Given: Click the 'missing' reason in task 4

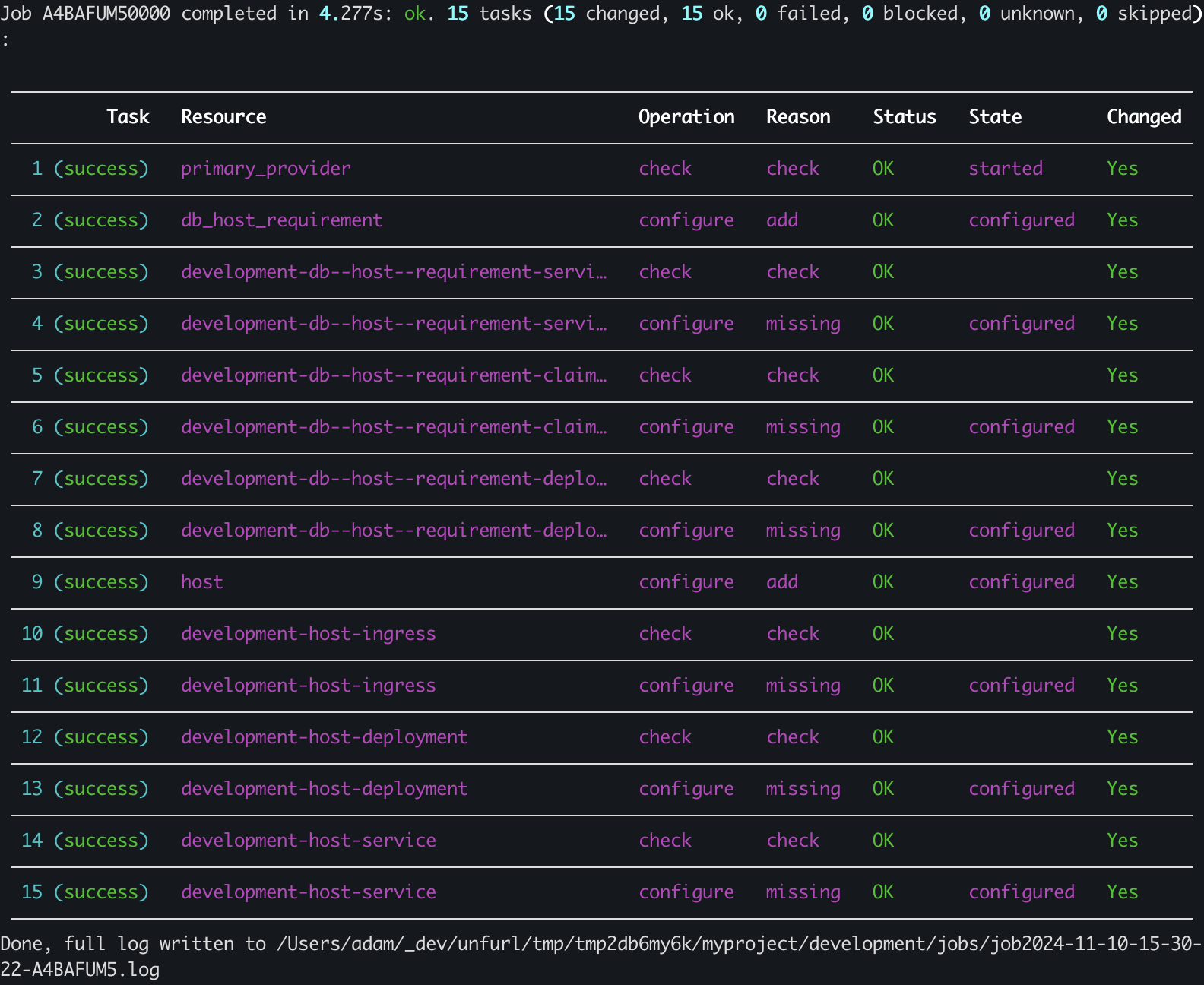Looking at the screenshot, I should (x=803, y=324).
